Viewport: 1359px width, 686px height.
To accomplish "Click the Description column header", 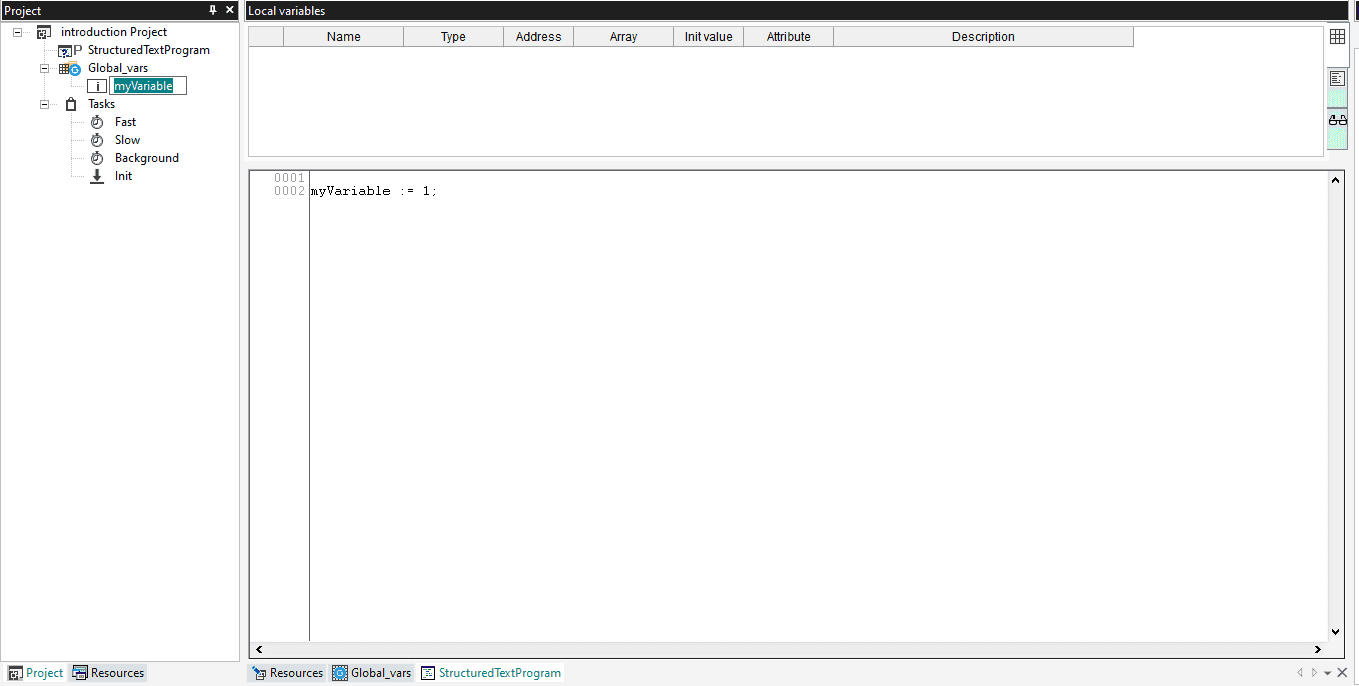I will (x=982, y=37).
